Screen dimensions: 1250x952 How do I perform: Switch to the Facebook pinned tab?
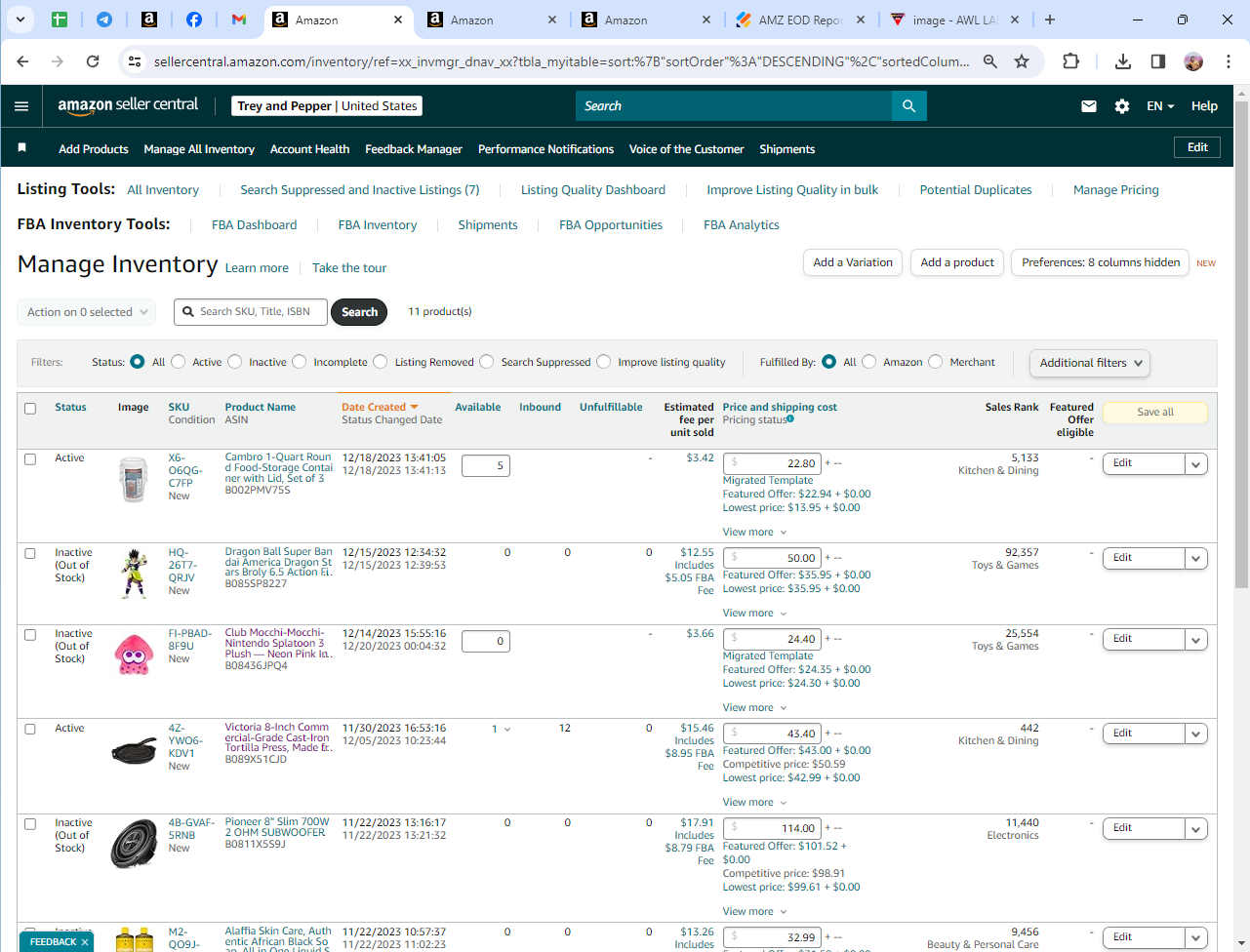tap(194, 20)
